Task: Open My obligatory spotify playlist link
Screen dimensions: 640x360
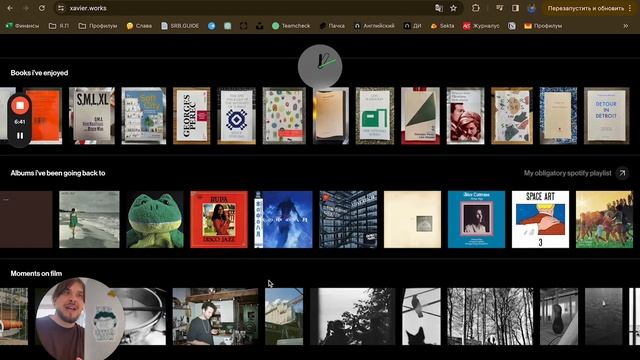Action: [567, 173]
